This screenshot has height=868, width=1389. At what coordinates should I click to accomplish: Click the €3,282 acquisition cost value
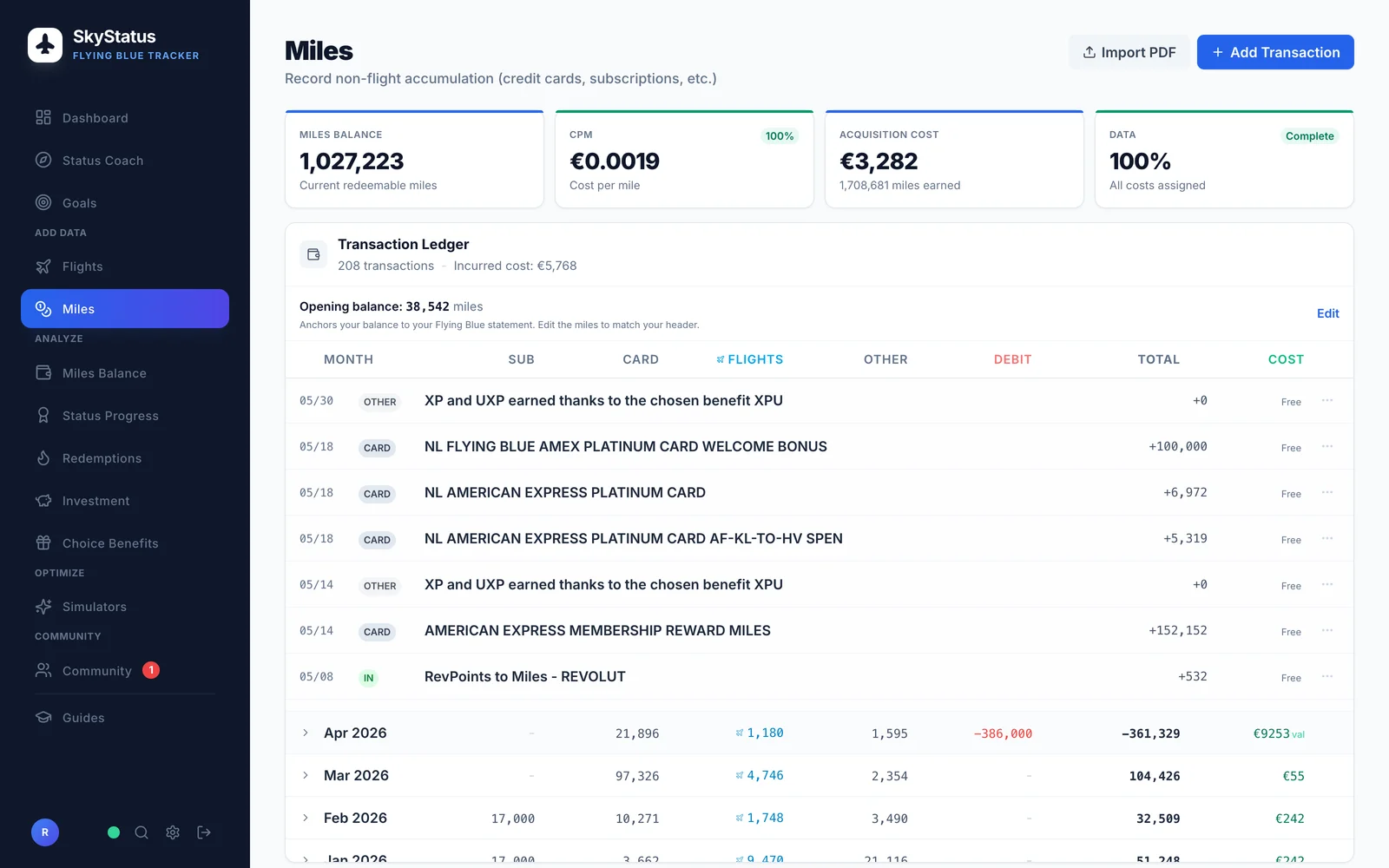[x=879, y=161]
